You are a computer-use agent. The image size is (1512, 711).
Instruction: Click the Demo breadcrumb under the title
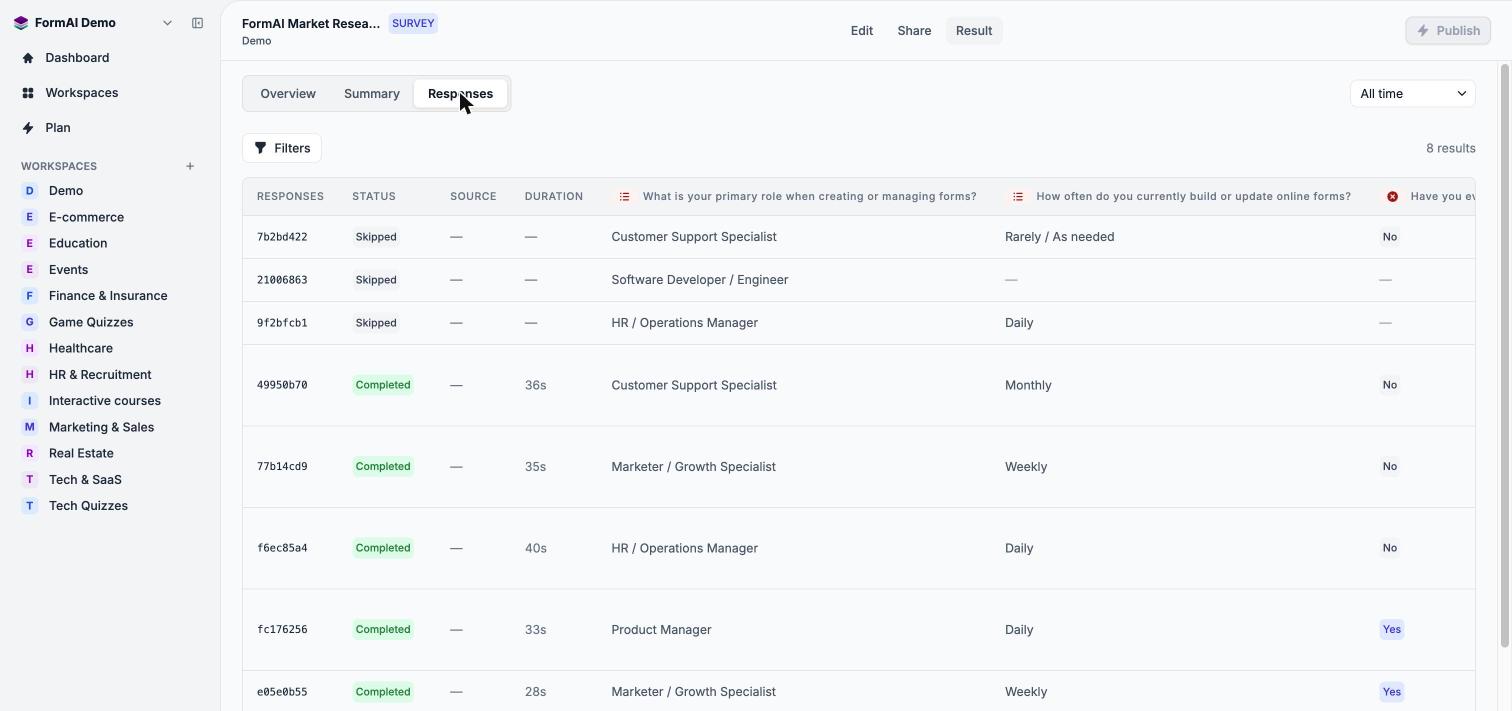[x=256, y=41]
